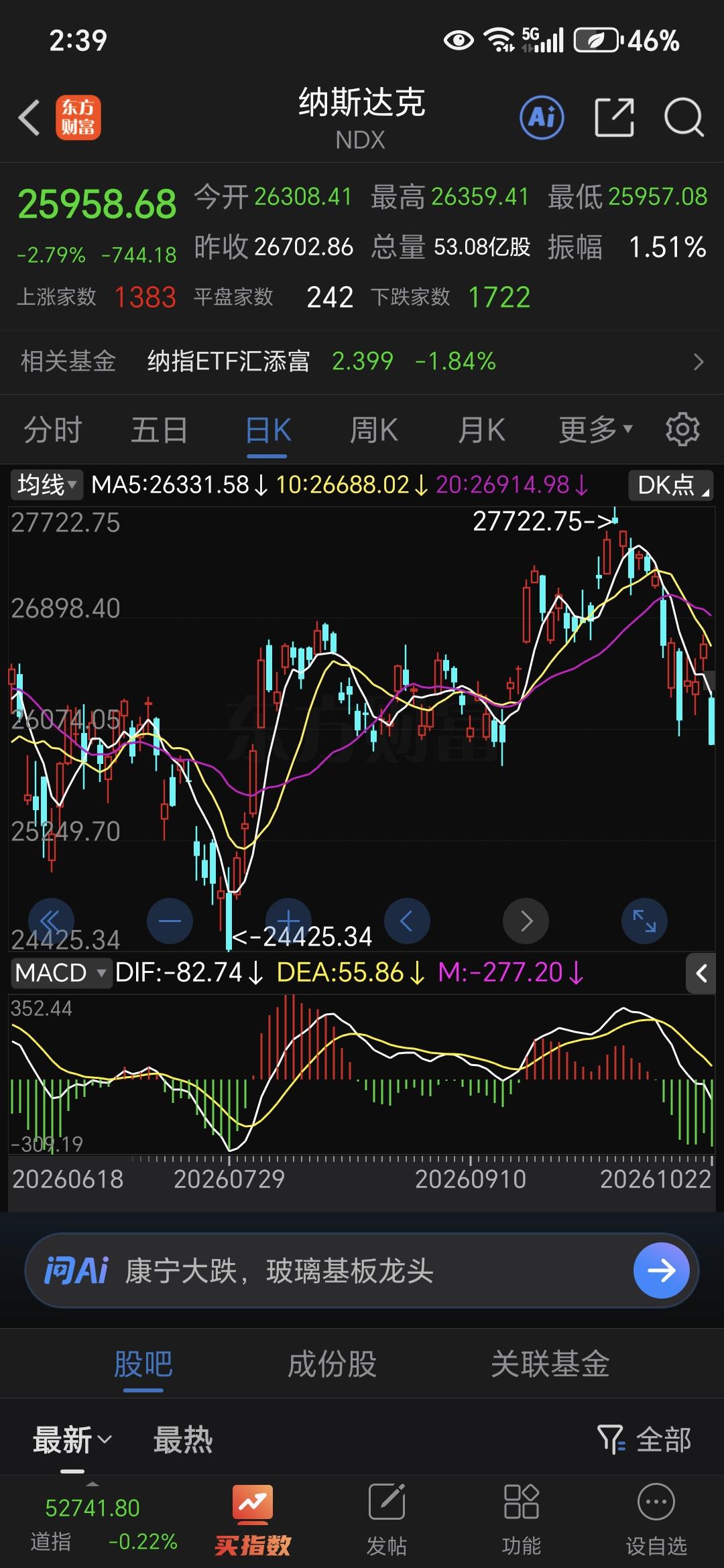Select the 最热 sort option
This screenshot has height=1568, width=724.
click(183, 1439)
